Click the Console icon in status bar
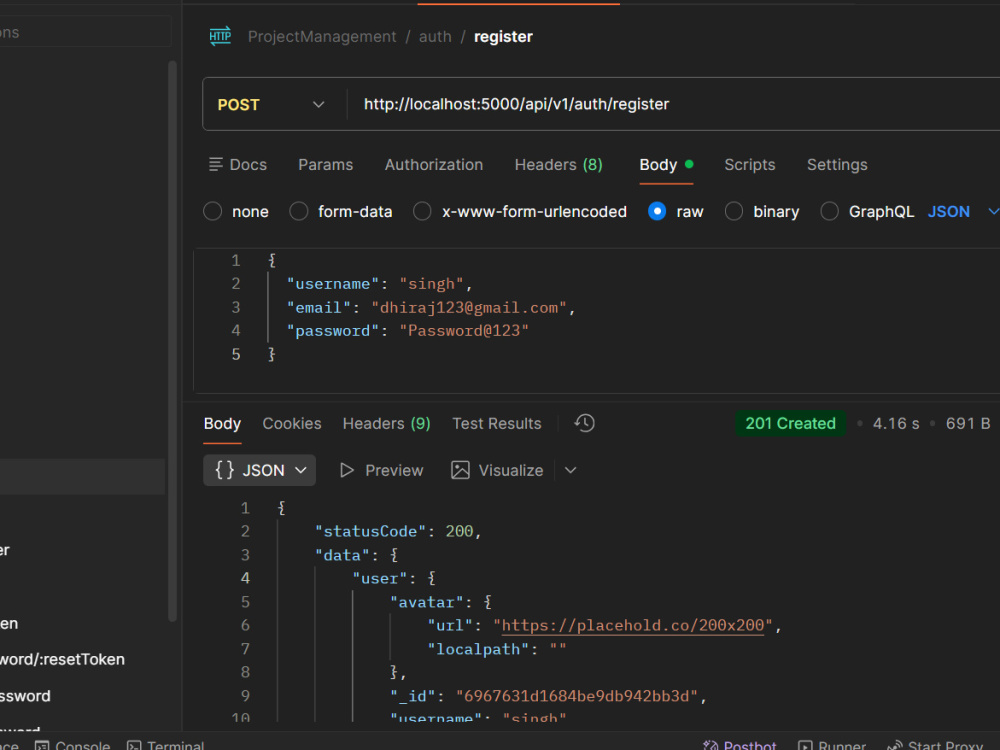This screenshot has height=750, width=1000. click(x=42, y=746)
